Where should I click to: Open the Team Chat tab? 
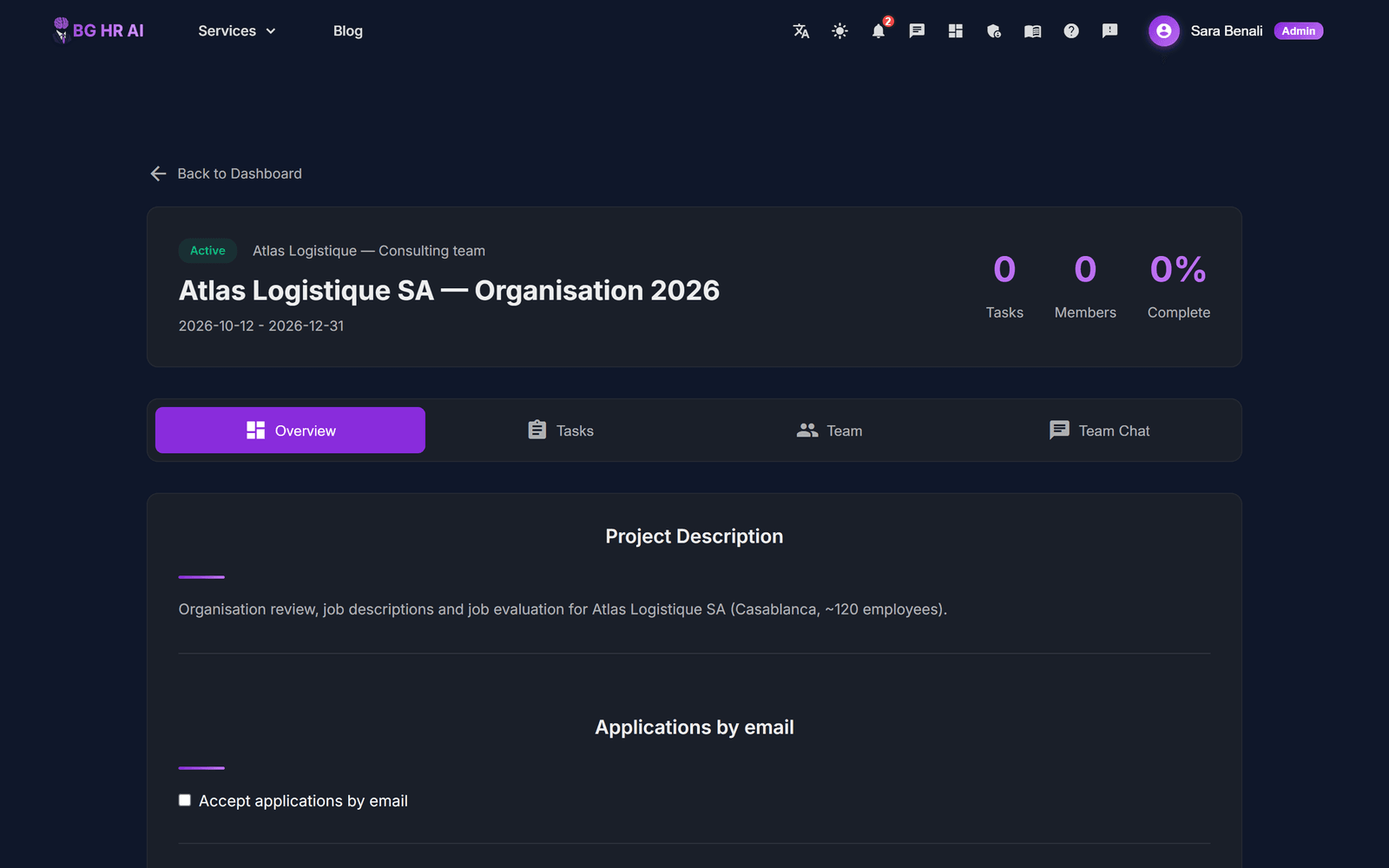(1099, 431)
